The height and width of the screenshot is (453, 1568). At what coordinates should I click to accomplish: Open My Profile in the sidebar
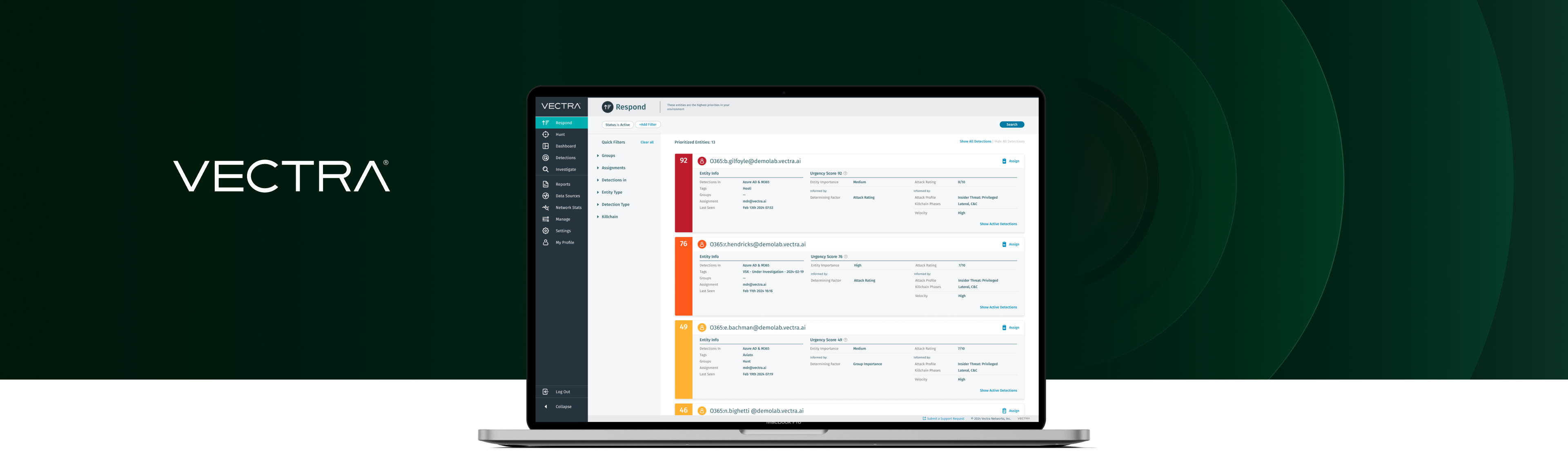[x=561, y=242]
